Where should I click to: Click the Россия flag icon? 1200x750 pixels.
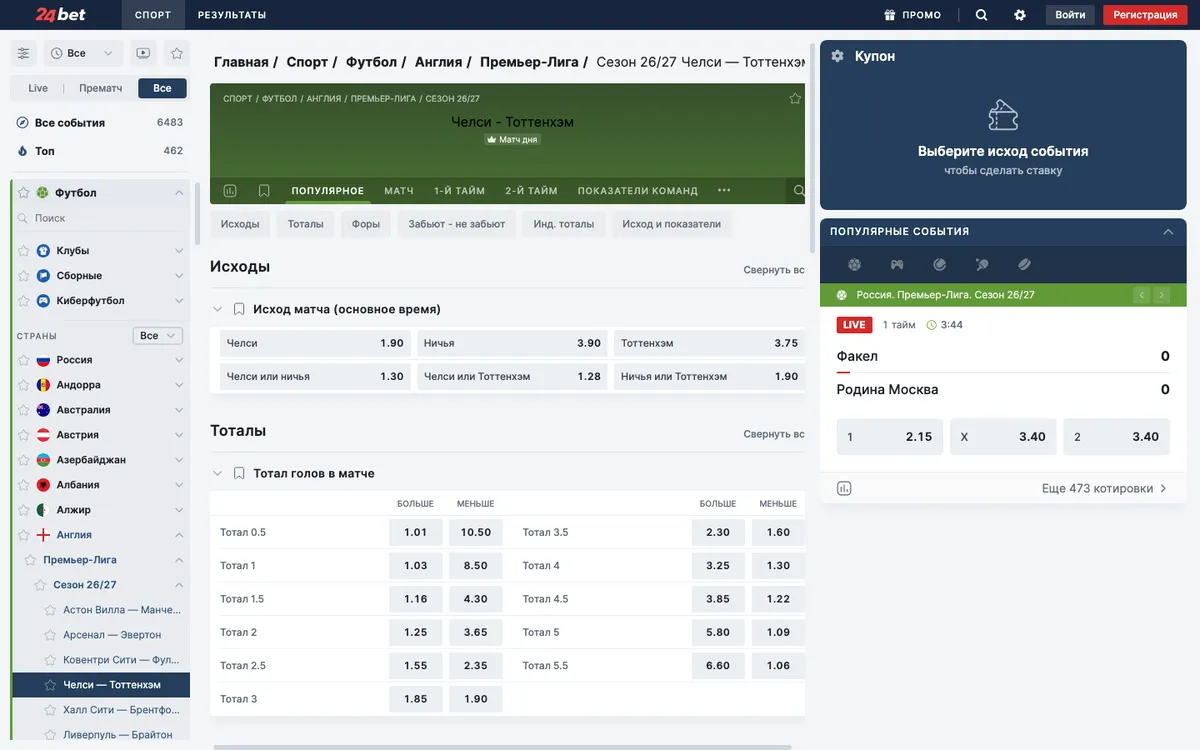[x=43, y=360]
